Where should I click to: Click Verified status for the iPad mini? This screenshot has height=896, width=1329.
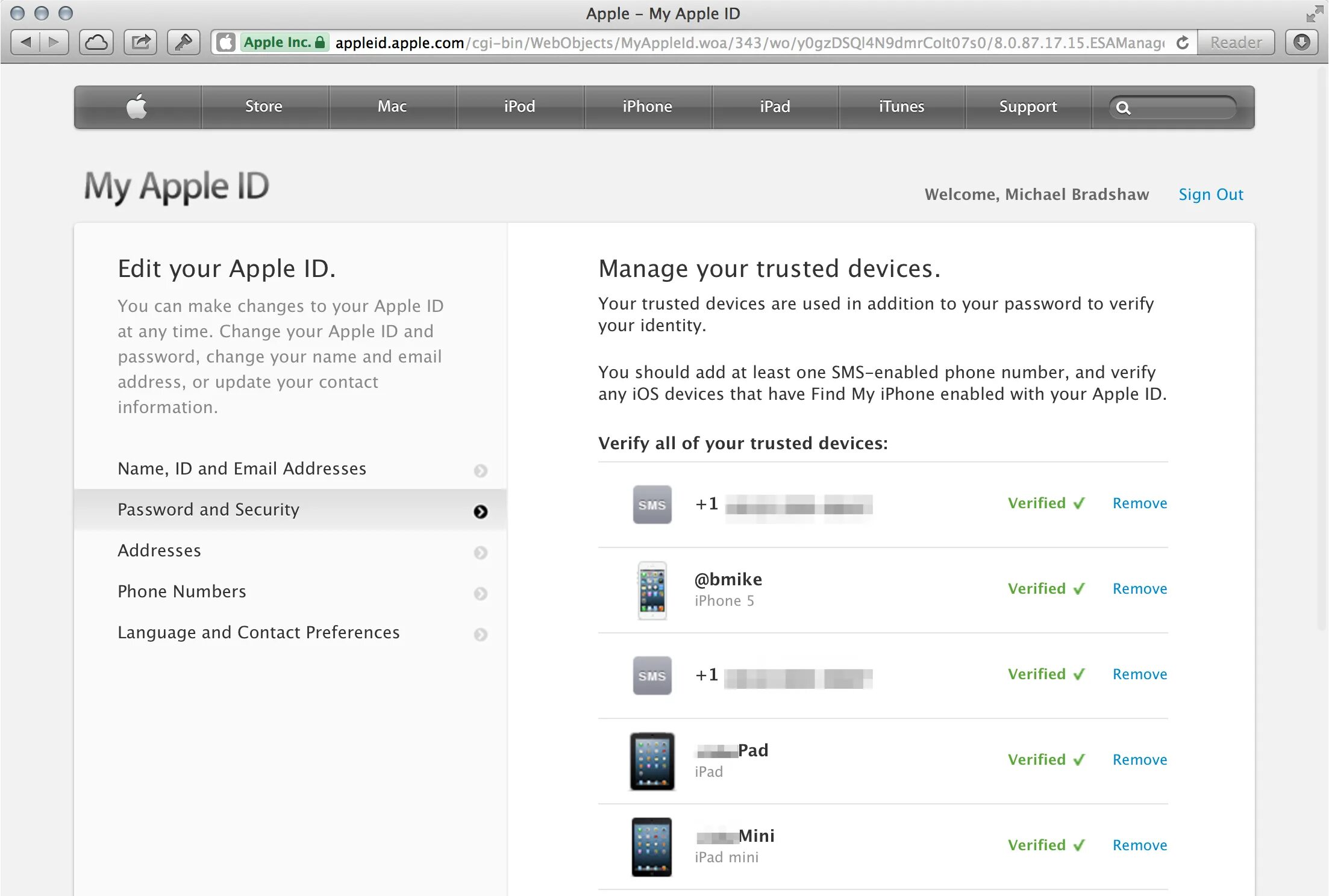click(x=1046, y=845)
